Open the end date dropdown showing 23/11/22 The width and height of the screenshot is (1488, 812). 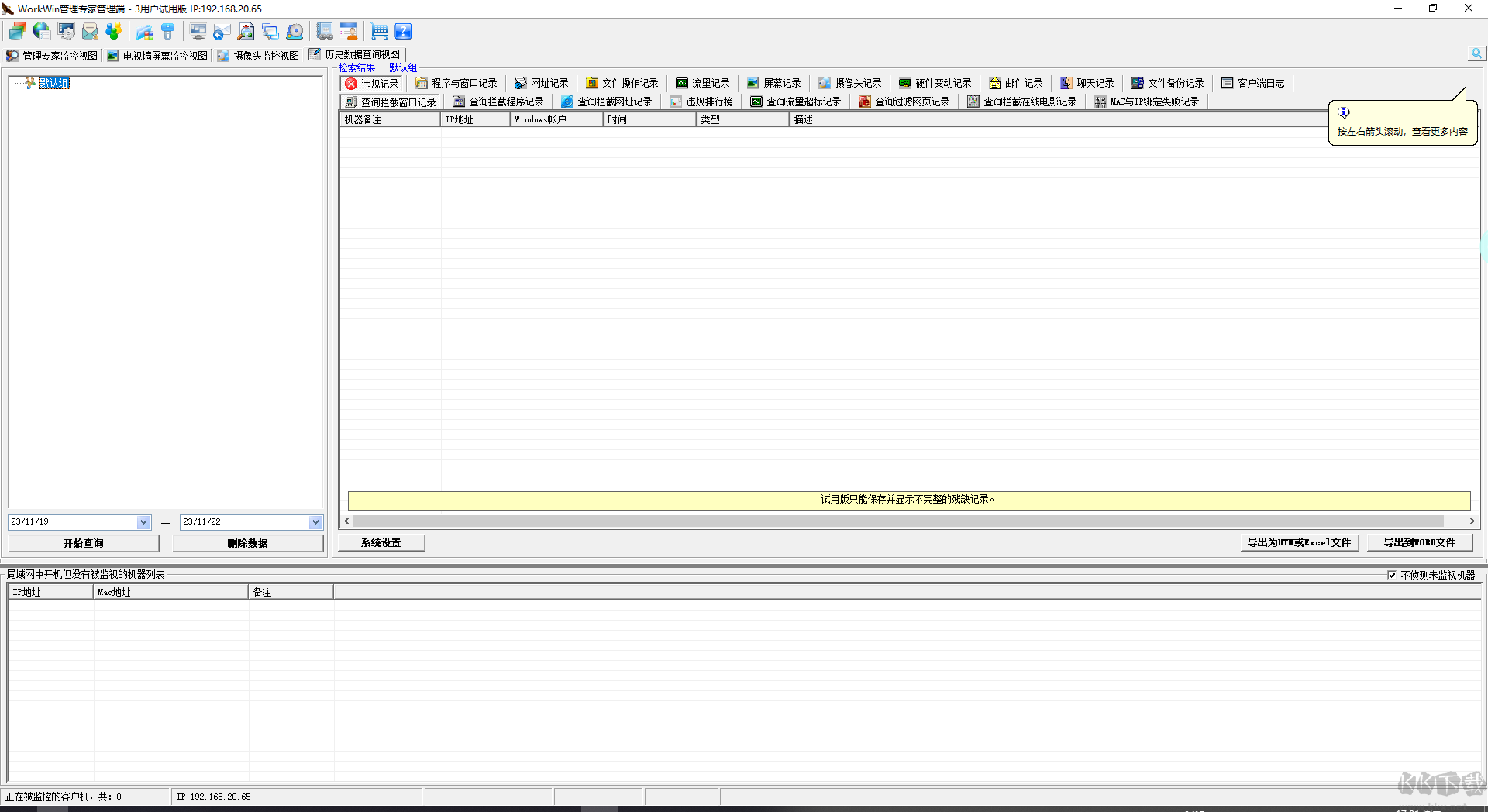(x=250, y=521)
